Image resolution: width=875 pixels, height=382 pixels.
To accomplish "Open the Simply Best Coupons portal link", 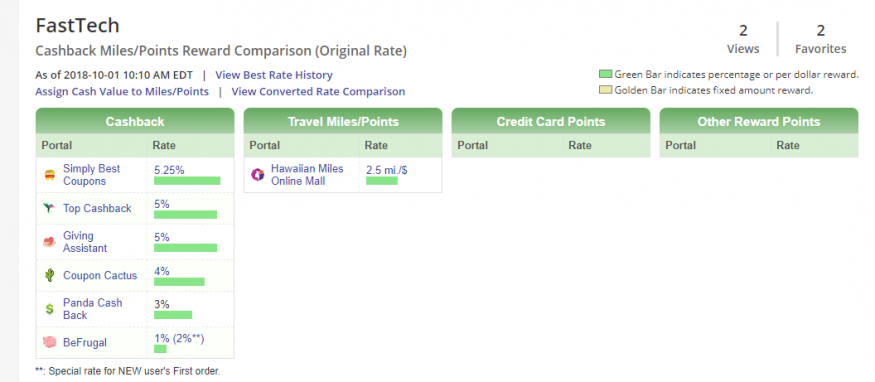I will 92,175.
